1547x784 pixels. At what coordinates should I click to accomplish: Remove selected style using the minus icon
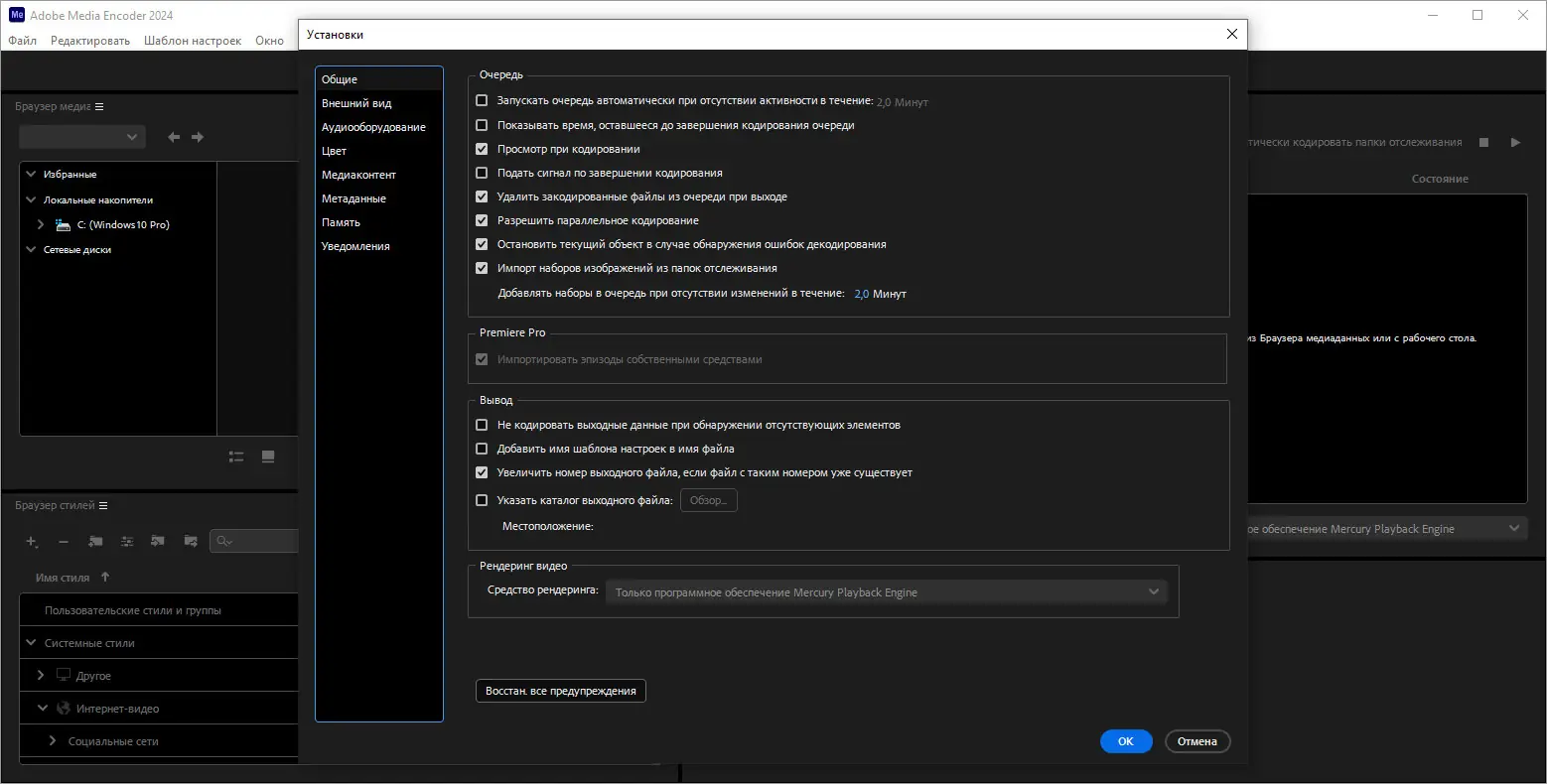pyautogui.click(x=64, y=542)
